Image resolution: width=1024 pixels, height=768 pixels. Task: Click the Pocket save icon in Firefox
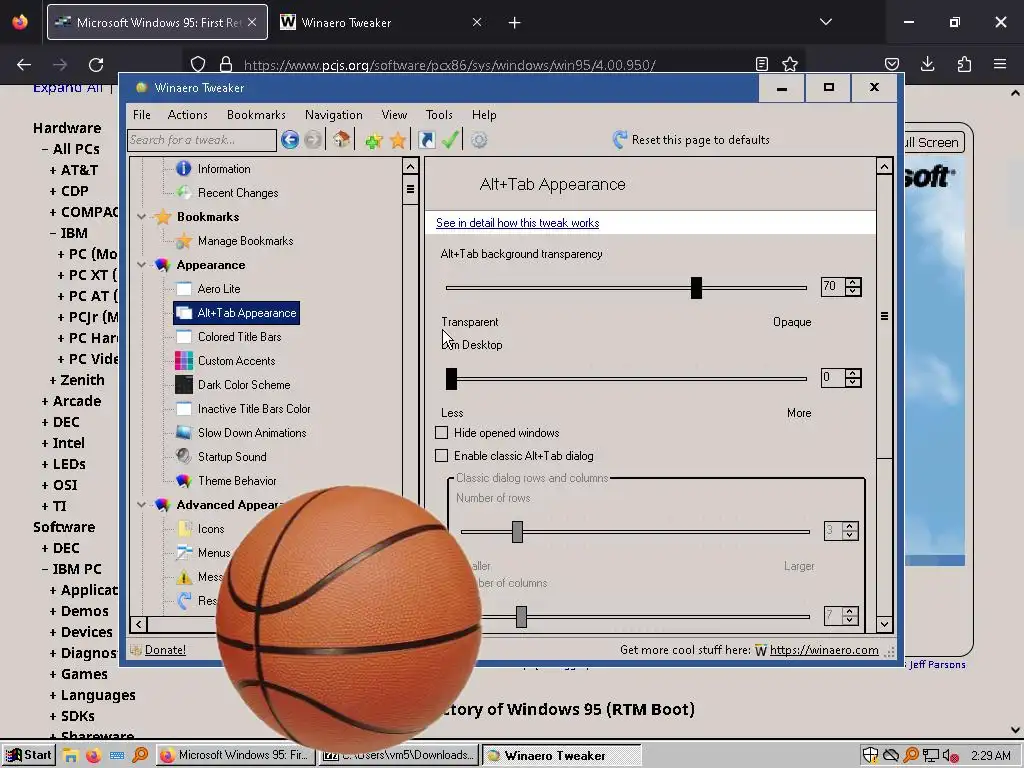click(891, 64)
